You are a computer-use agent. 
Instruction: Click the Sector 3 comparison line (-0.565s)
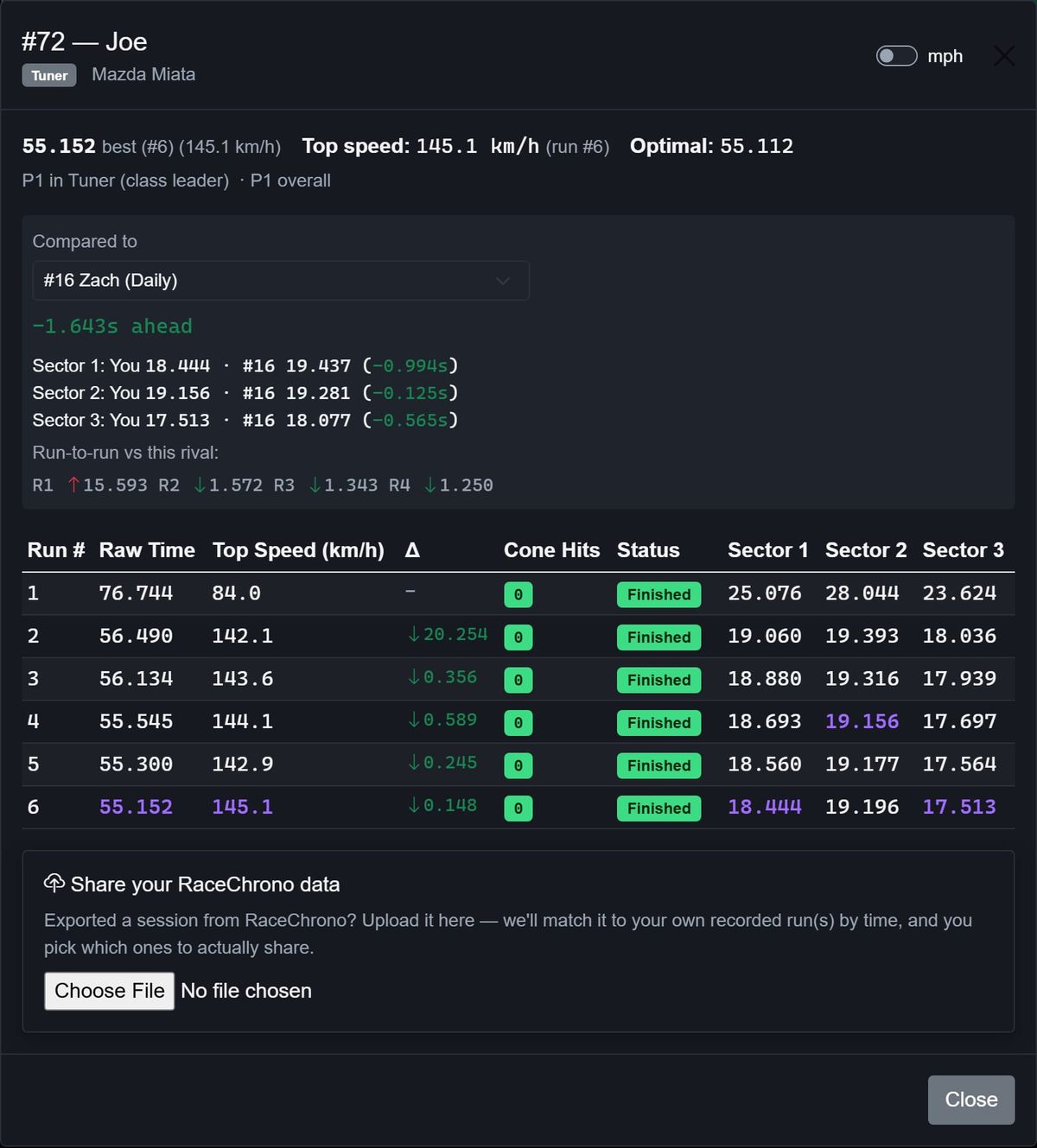coord(245,421)
